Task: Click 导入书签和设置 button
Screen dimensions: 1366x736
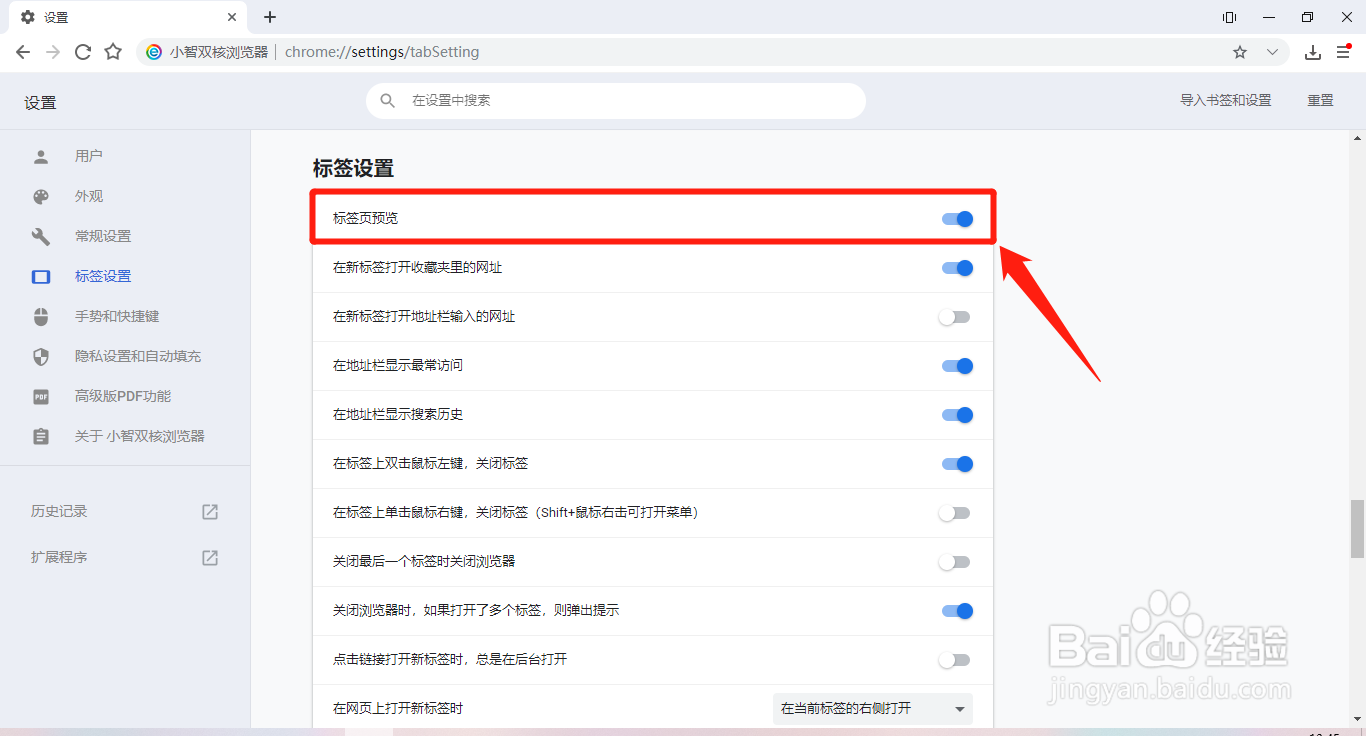Action: [1225, 101]
